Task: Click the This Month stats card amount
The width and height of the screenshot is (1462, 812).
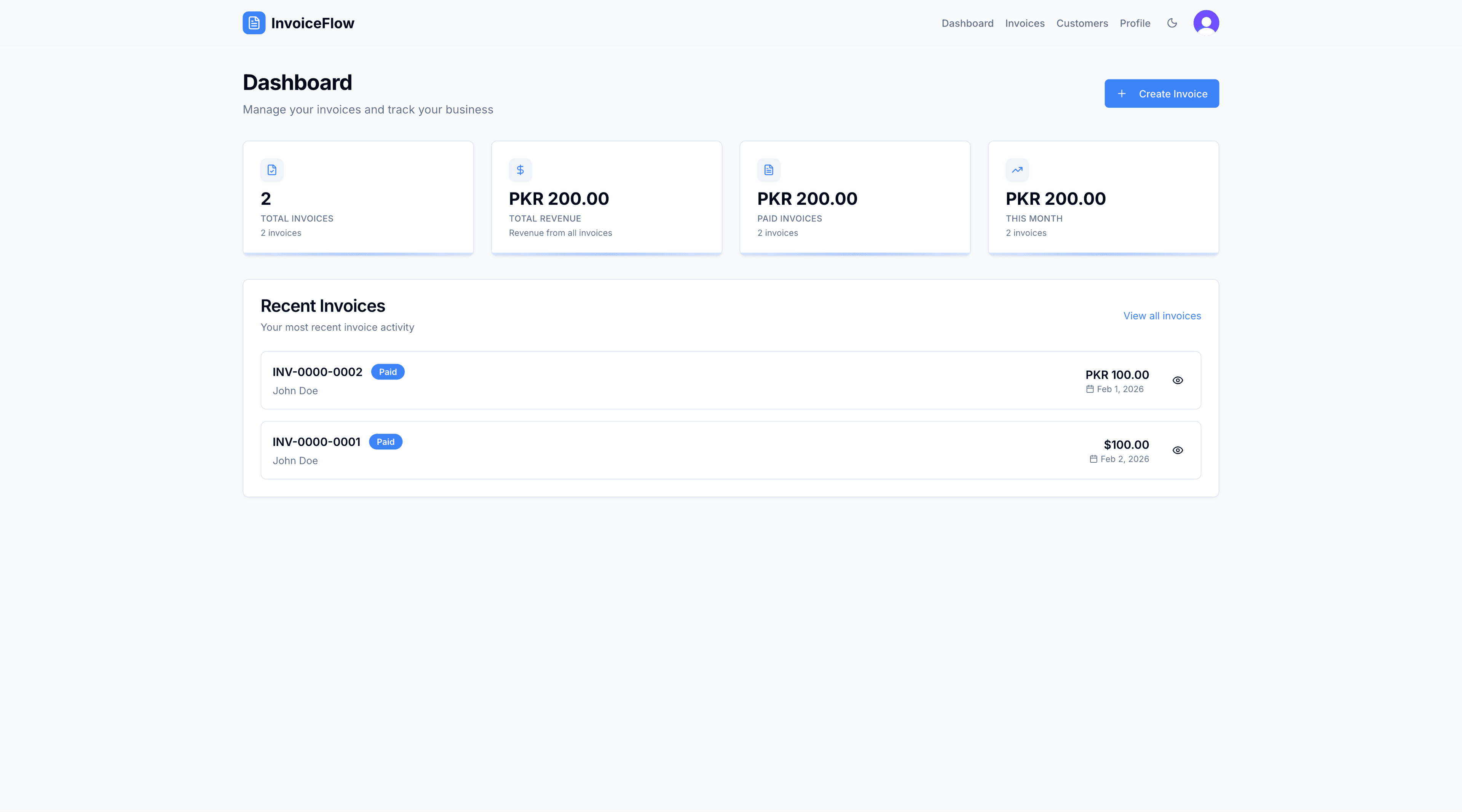Action: [x=1055, y=199]
